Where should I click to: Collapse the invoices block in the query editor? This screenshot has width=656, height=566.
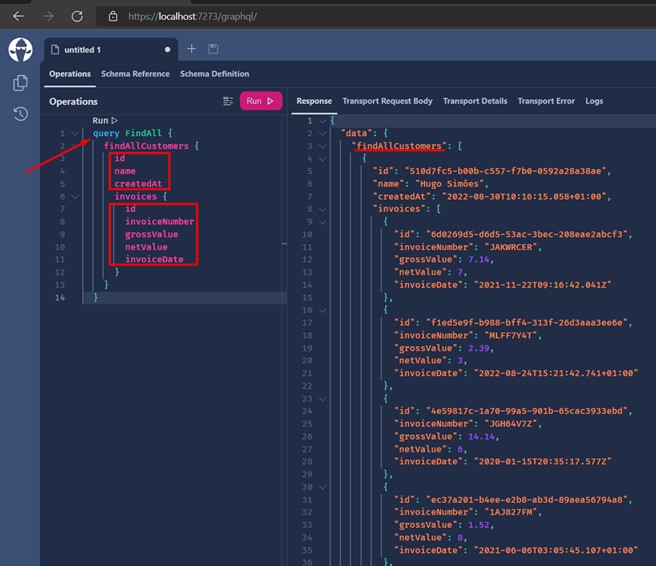[x=75, y=197]
